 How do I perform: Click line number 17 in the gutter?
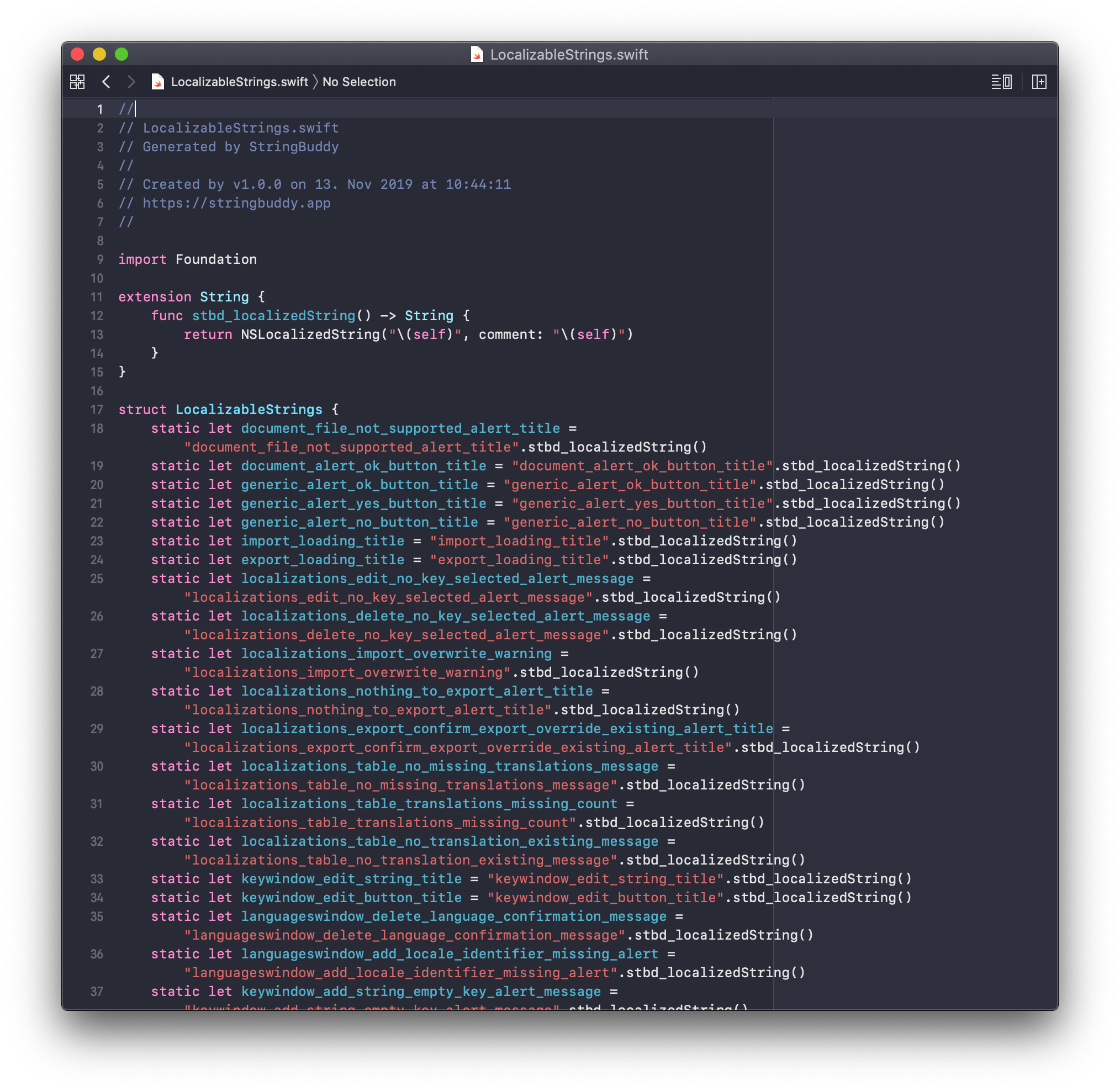[x=97, y=410]
